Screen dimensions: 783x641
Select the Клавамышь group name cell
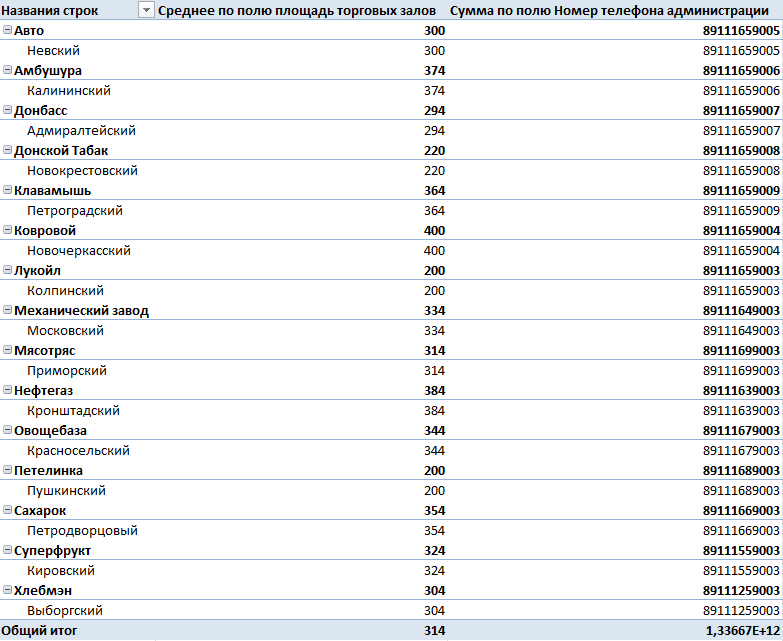52,190
